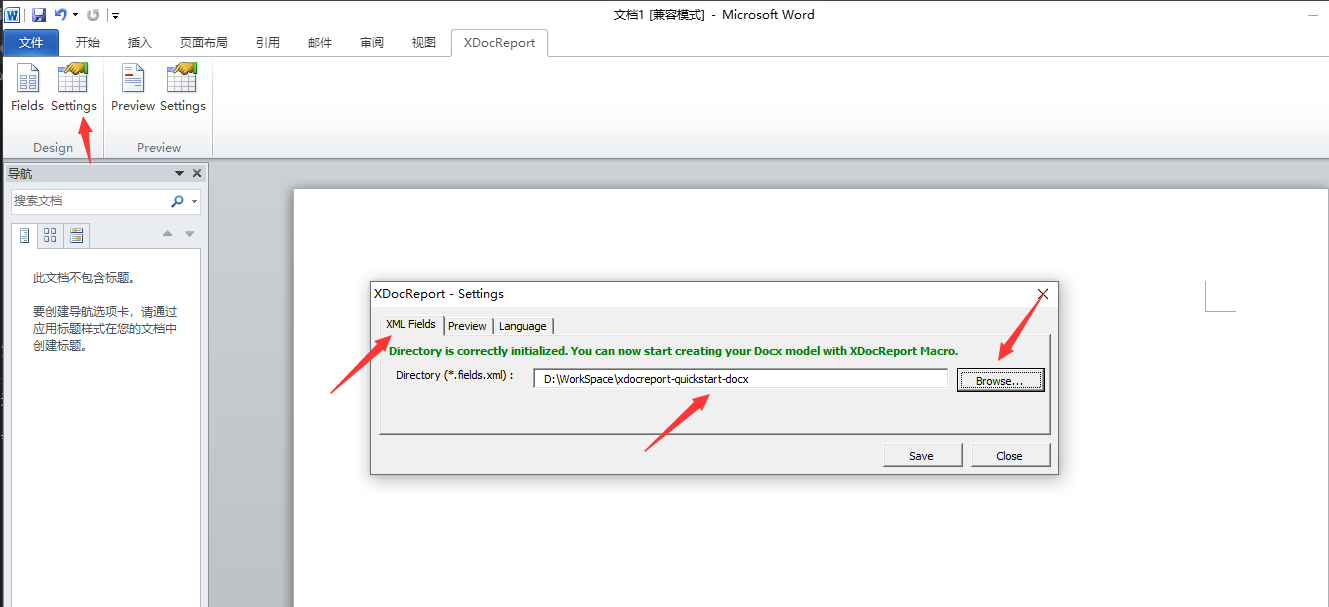Switch to the 插入 ribbon tab
Image resolution: width=1329 pixels, height=607 pixels.
[140, 43]
